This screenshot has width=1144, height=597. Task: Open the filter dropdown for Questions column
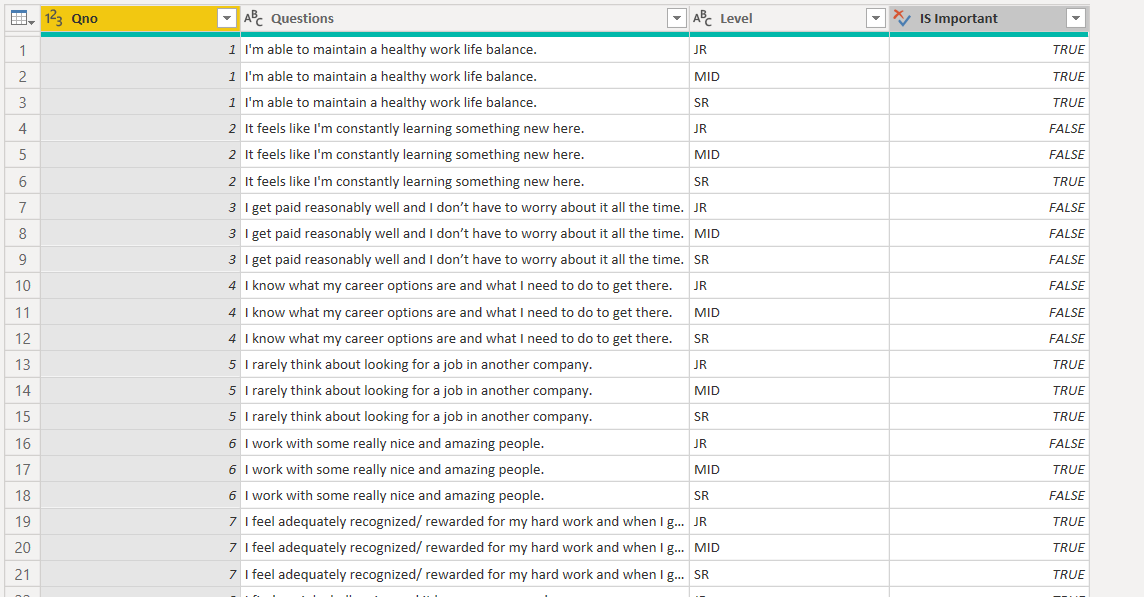point(677,18)
